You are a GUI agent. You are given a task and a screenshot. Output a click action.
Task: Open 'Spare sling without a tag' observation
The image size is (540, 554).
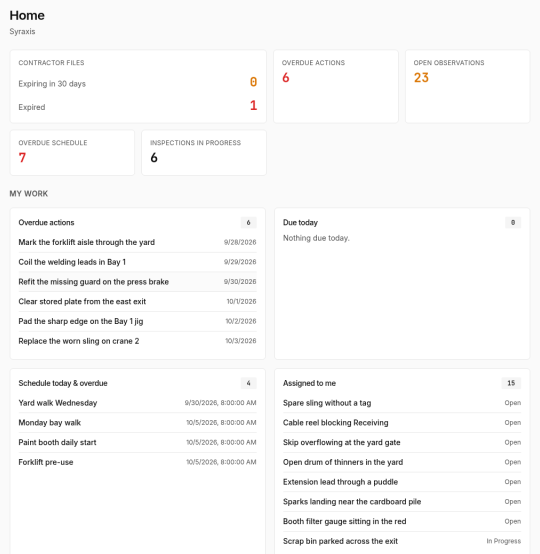(x=402, y=403)
